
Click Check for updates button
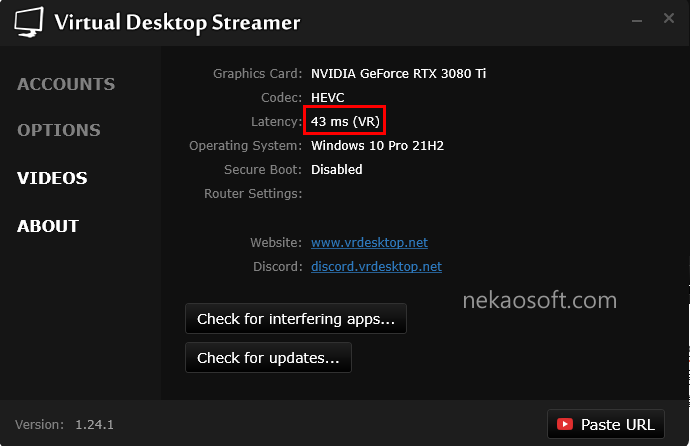pyautogui.click(x=268, y=358)
